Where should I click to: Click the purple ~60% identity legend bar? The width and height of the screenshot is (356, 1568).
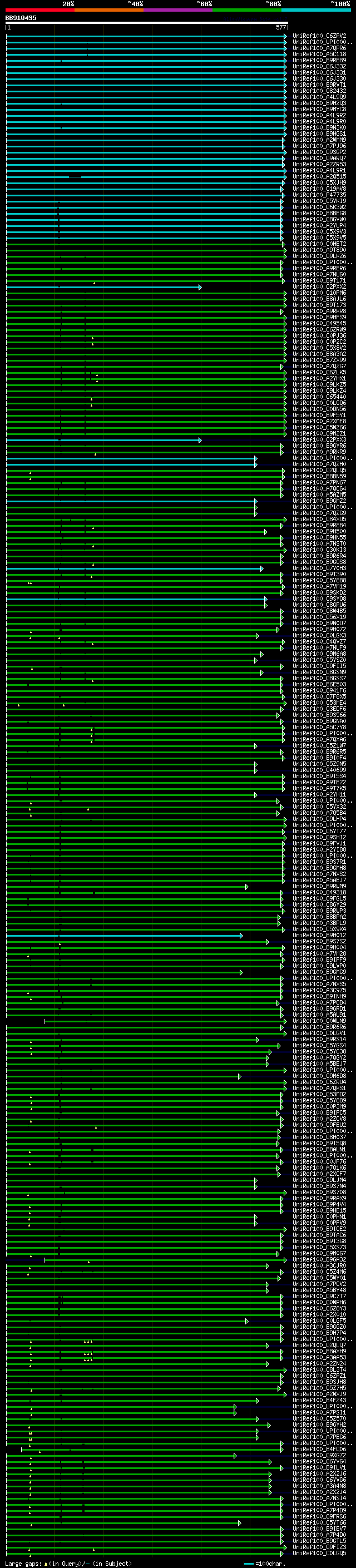point(179,10)
